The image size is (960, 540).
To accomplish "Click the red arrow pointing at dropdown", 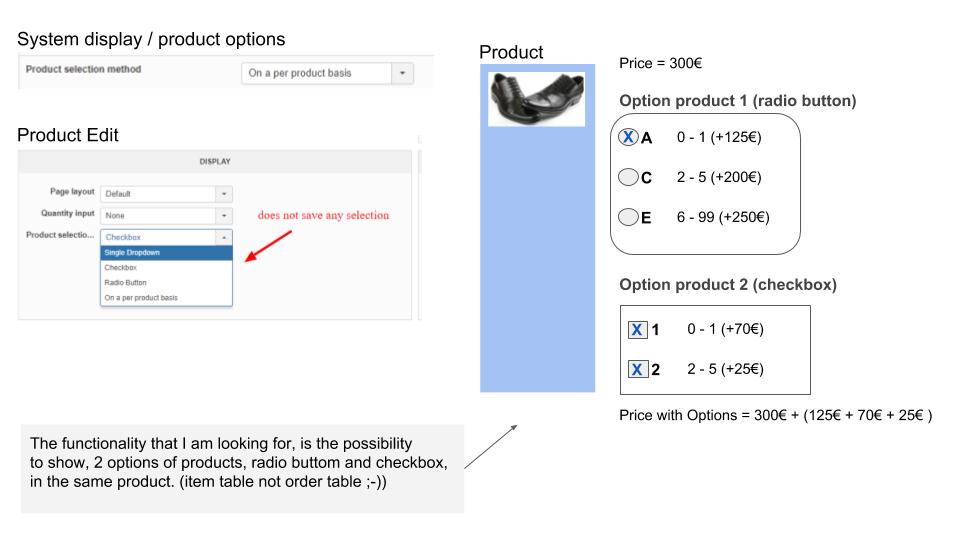I will tap(268, 246).
